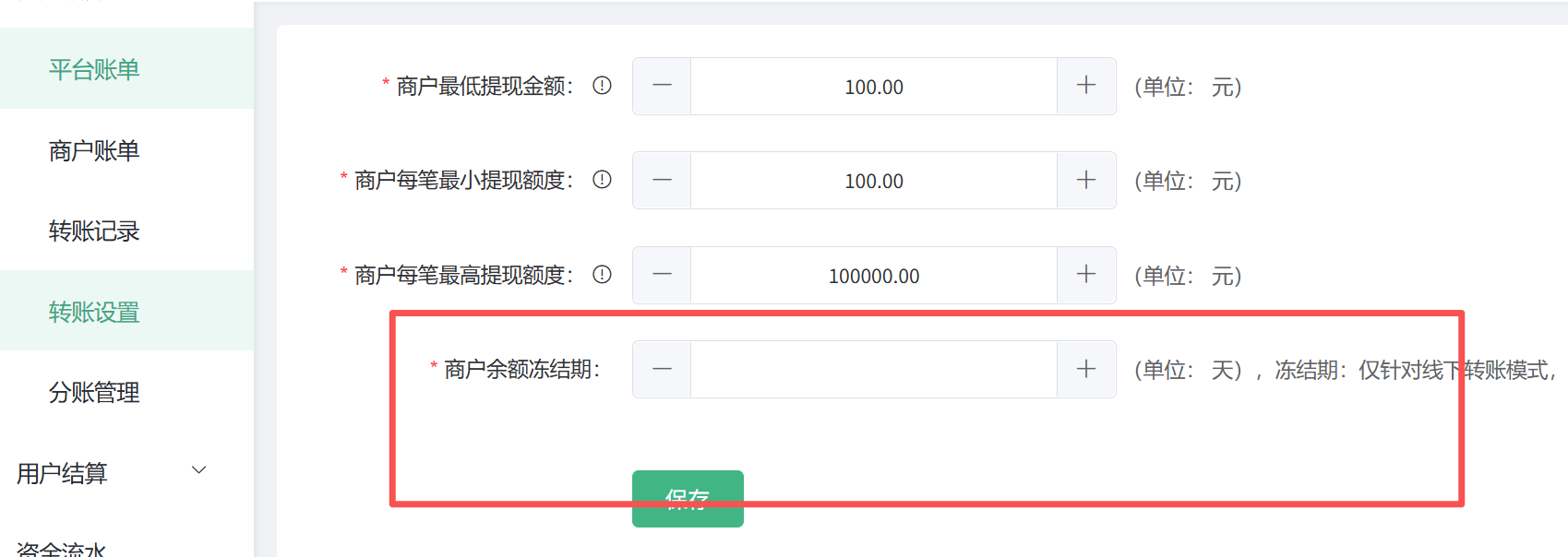Viewport: 1568px width, 557px height.
Task: Increase 商户最低提现金额 with plus button
Action: point(1086,86)
